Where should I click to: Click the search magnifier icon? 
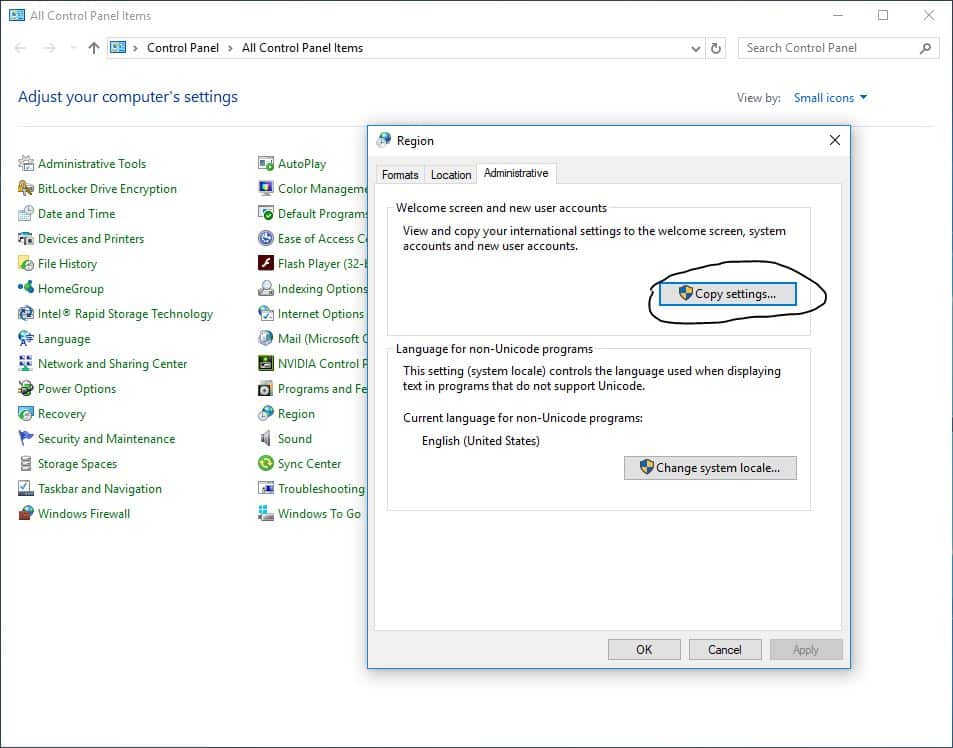click(925, 48)
